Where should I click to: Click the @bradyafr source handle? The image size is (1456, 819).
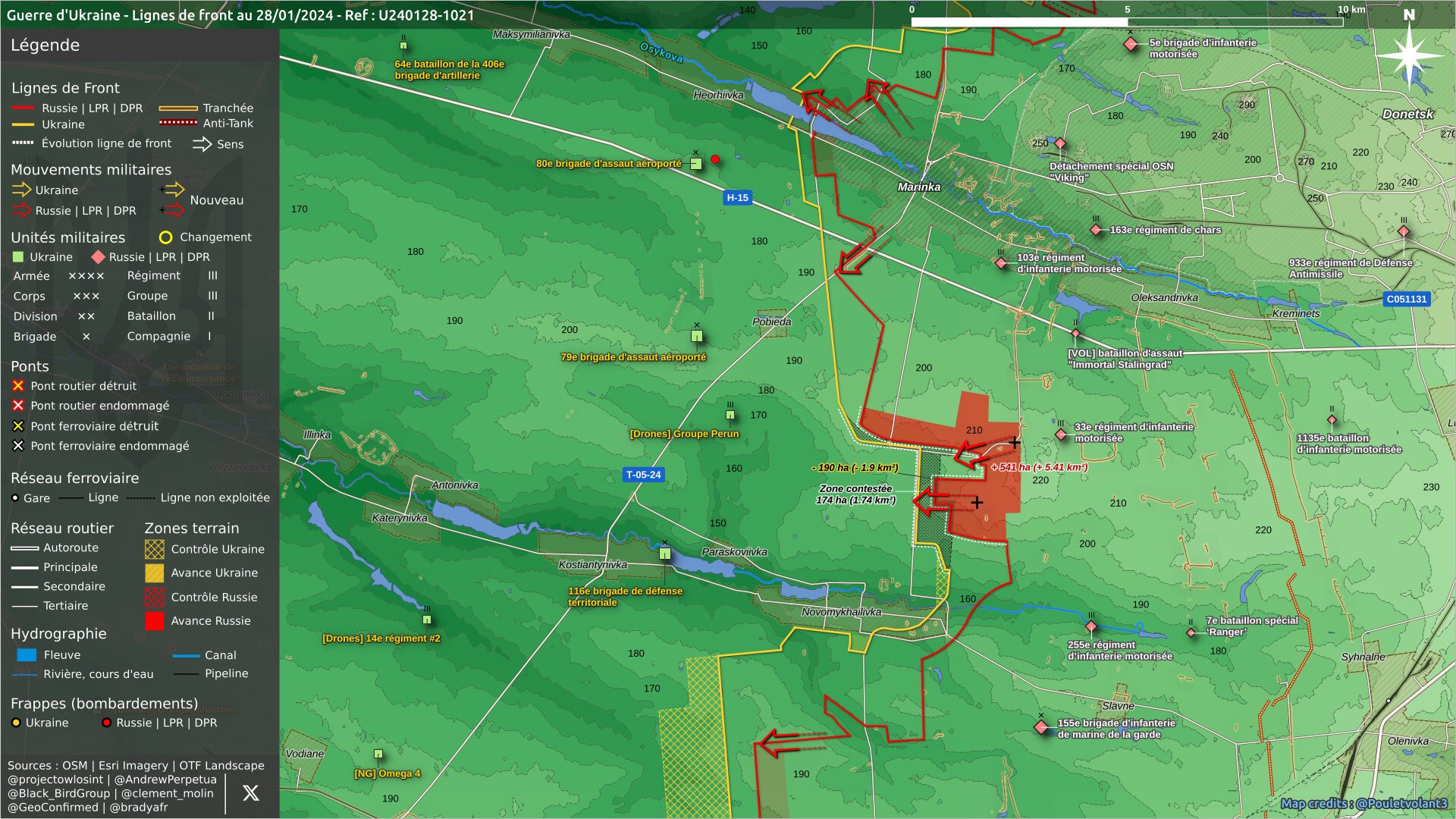139,808
